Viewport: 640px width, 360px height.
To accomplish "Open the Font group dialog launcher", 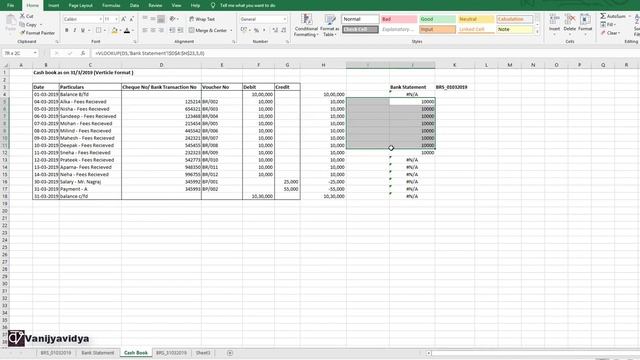I will pyautogui.click(x=135, y=42).
